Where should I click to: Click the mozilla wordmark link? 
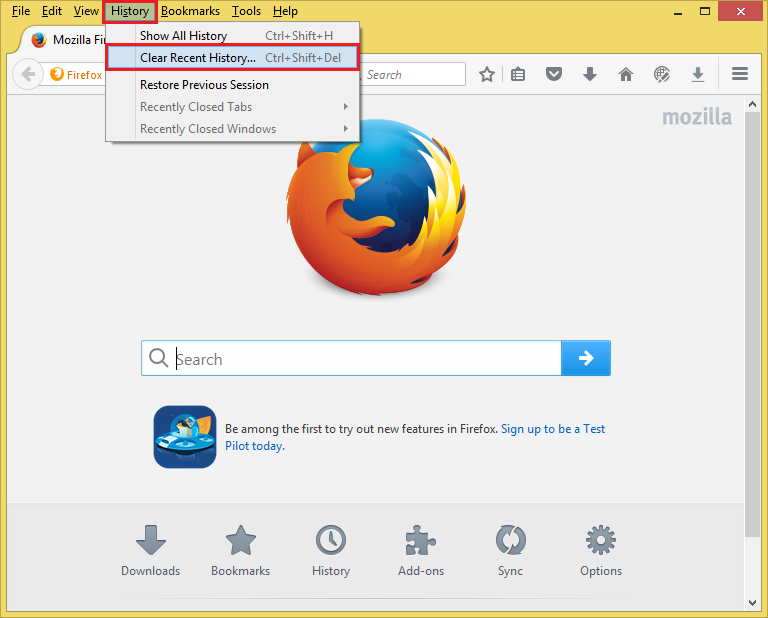click(696, 117)
